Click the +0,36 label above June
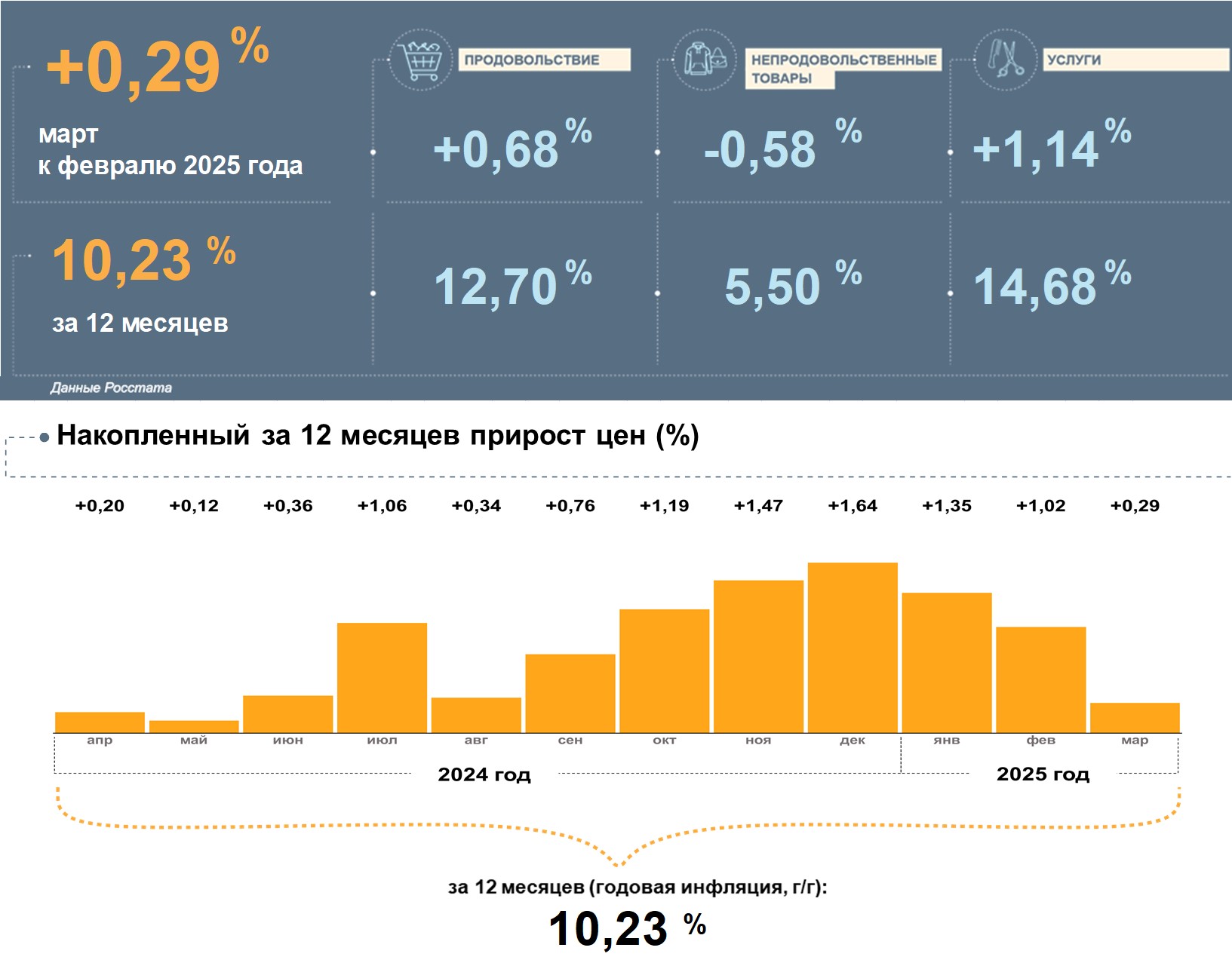Viewport: 1232px width, 969px height. point(288,506)
